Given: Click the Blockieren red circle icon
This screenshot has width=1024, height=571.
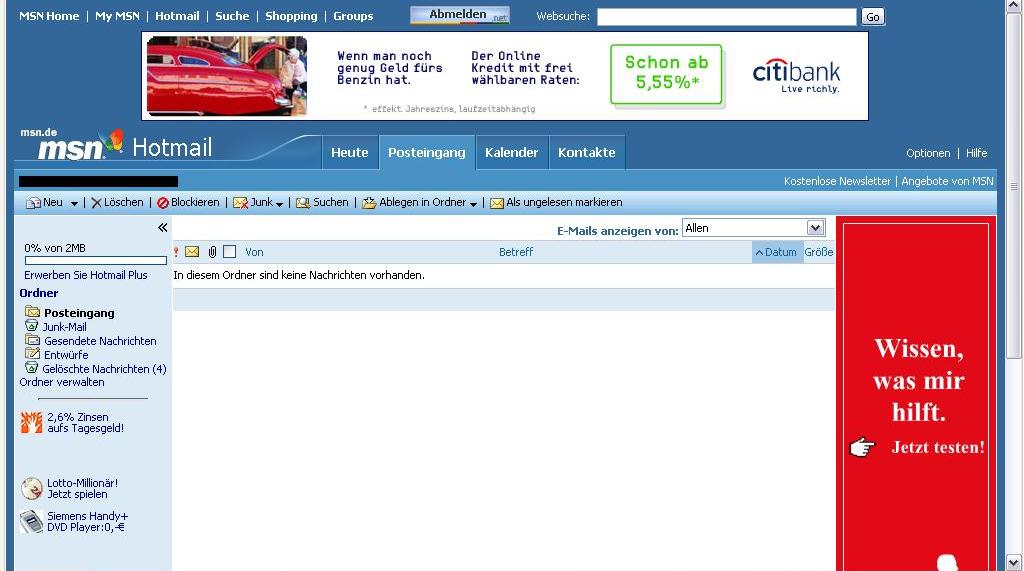Looking at the screenshot, I should 163,203.
